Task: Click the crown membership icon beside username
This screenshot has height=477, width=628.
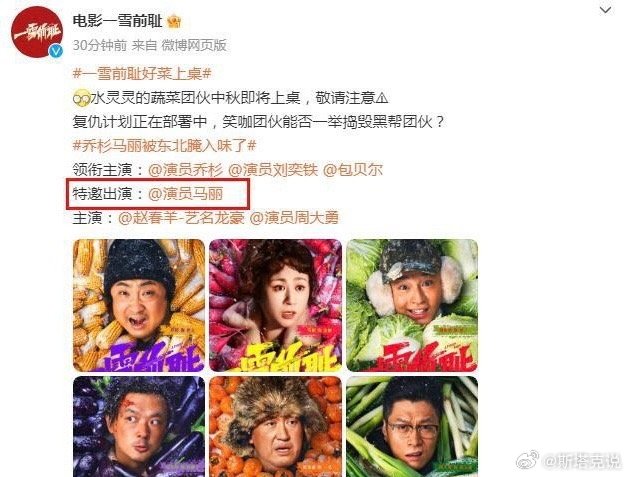Action: tap(174, 21)
